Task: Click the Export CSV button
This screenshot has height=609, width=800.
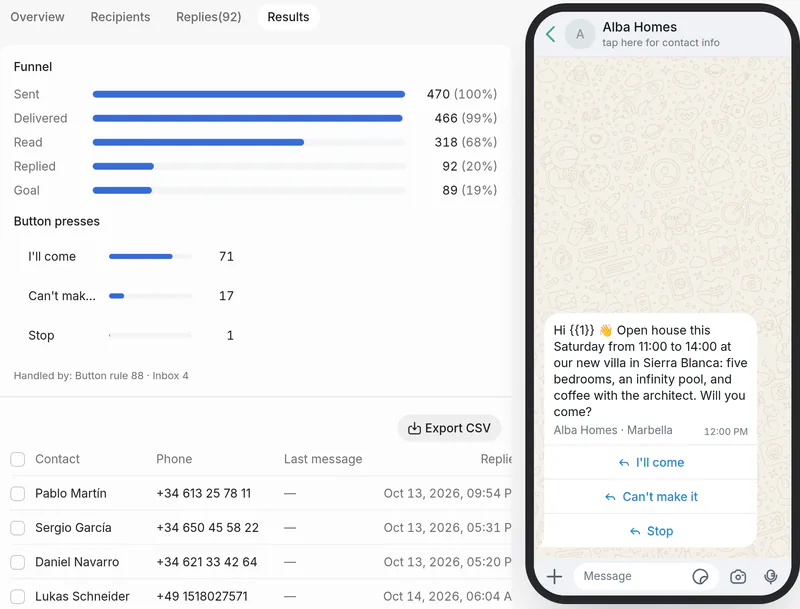Action: pos(449,428)
